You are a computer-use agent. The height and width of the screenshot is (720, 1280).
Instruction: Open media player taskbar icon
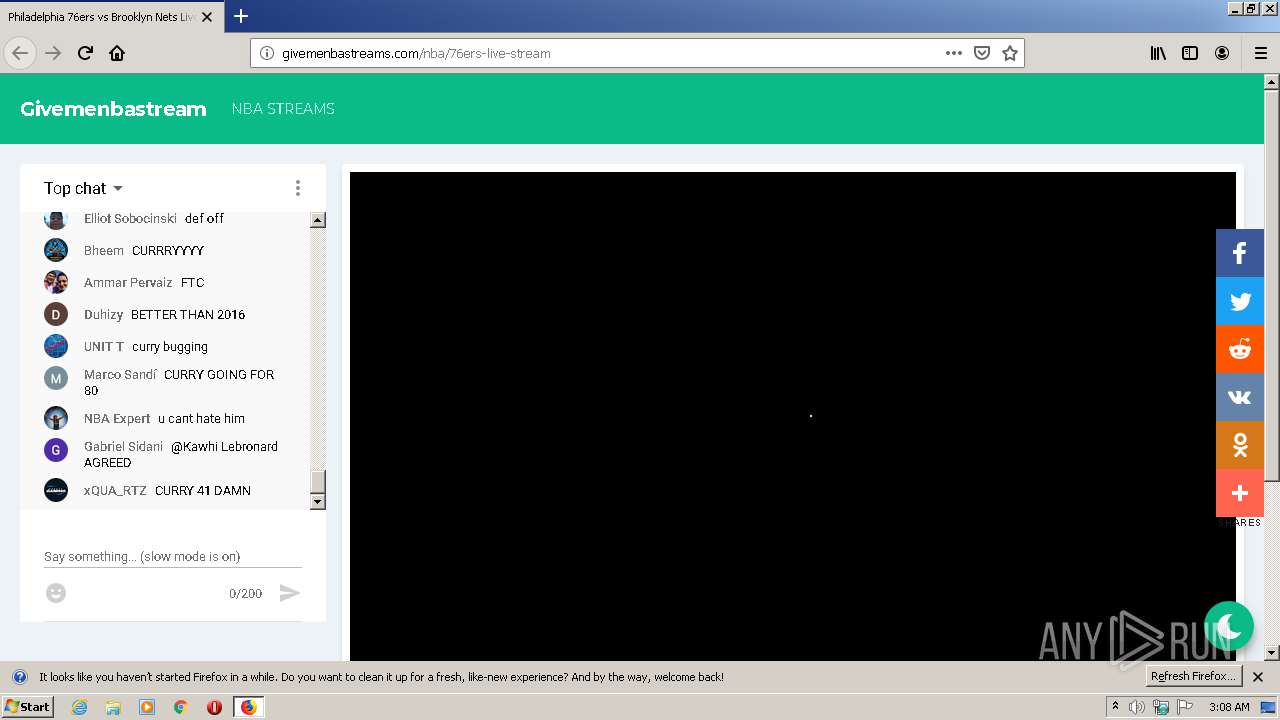147,707
